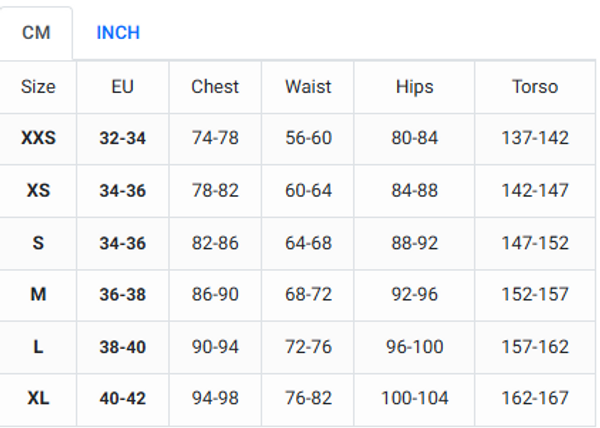This screenshot has width=600, height=428.
Task: Click the Size column header
Action: (38, 86)
